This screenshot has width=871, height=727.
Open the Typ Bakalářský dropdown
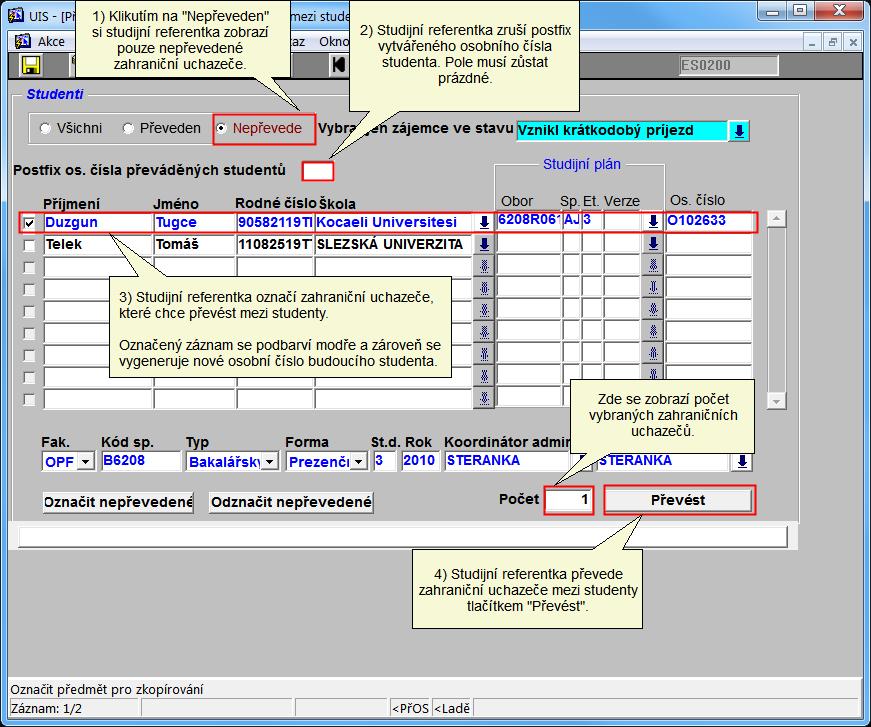point(269,462)
